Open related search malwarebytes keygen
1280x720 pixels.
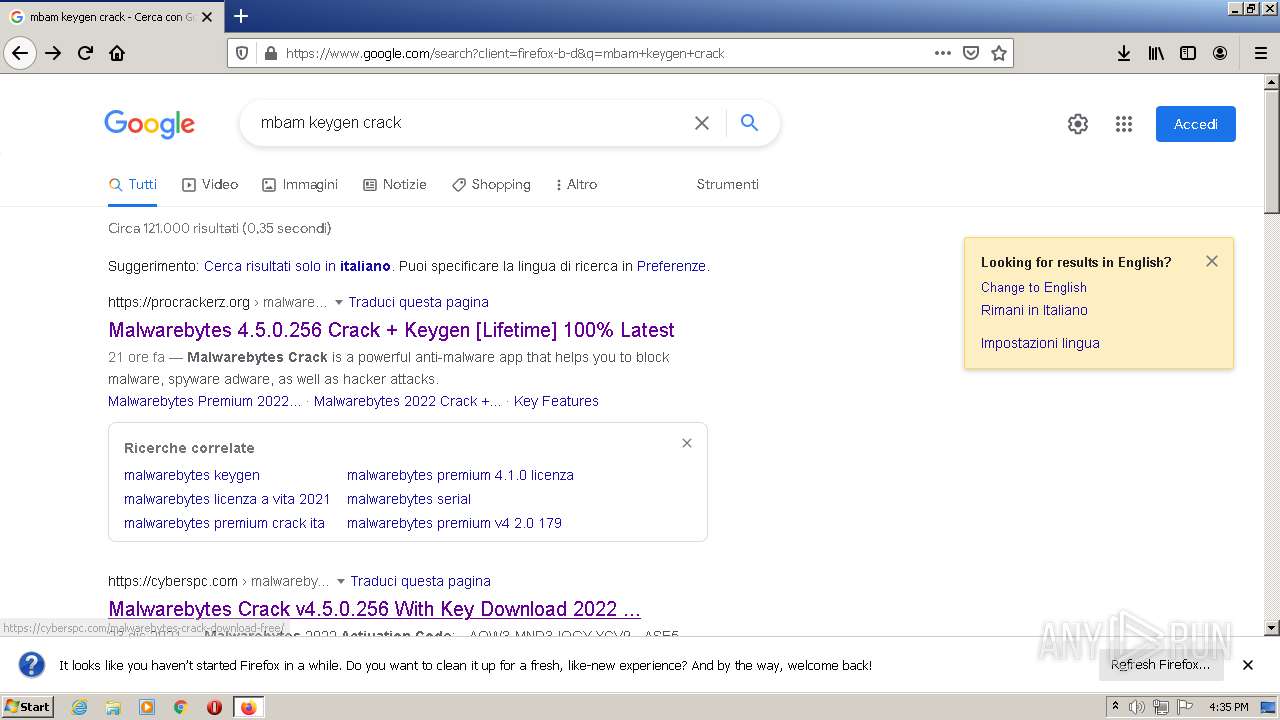click(x=192, y=475)
